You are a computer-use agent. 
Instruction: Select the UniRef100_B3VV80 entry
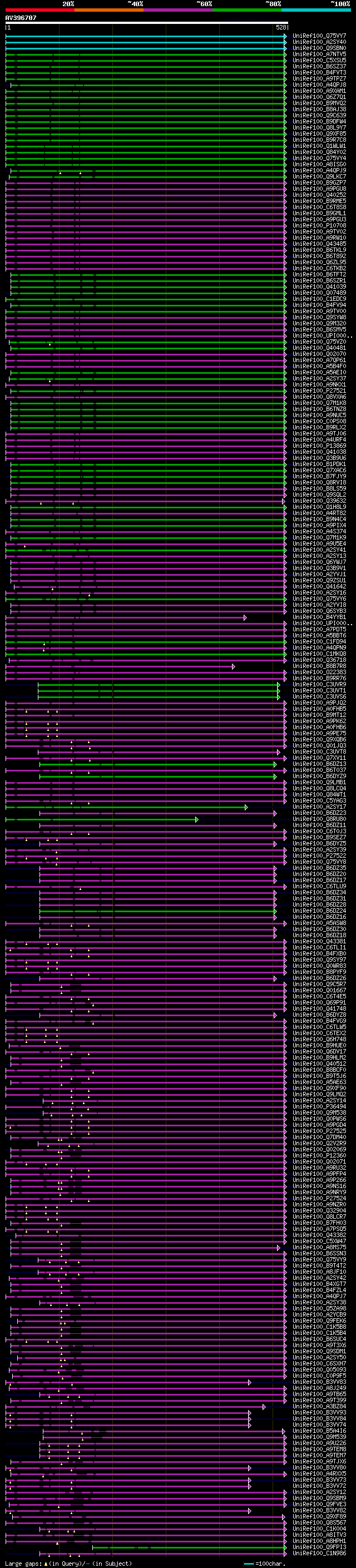(319, 1467)
